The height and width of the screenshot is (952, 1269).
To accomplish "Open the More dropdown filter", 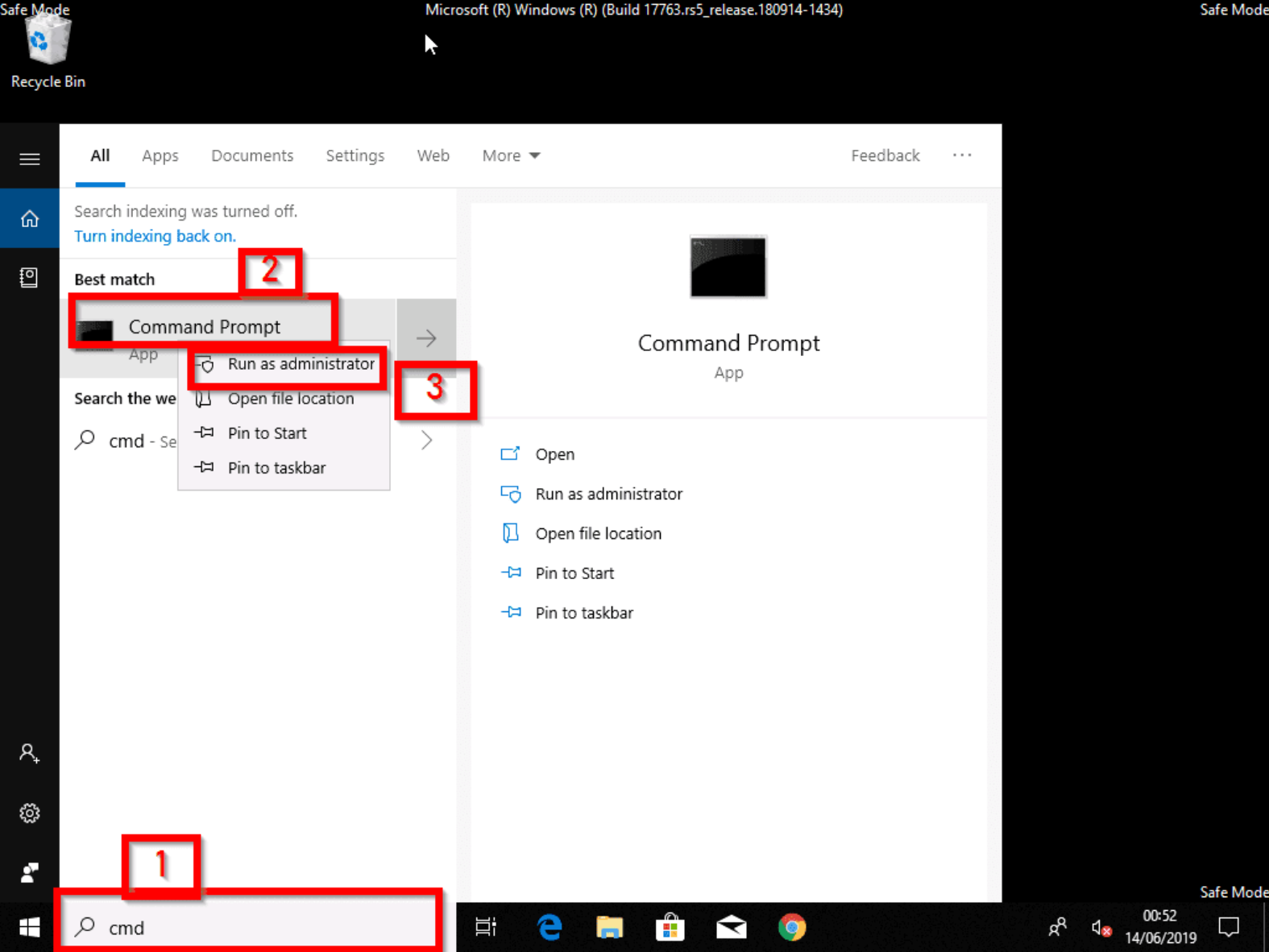I will tap(511, 155).
